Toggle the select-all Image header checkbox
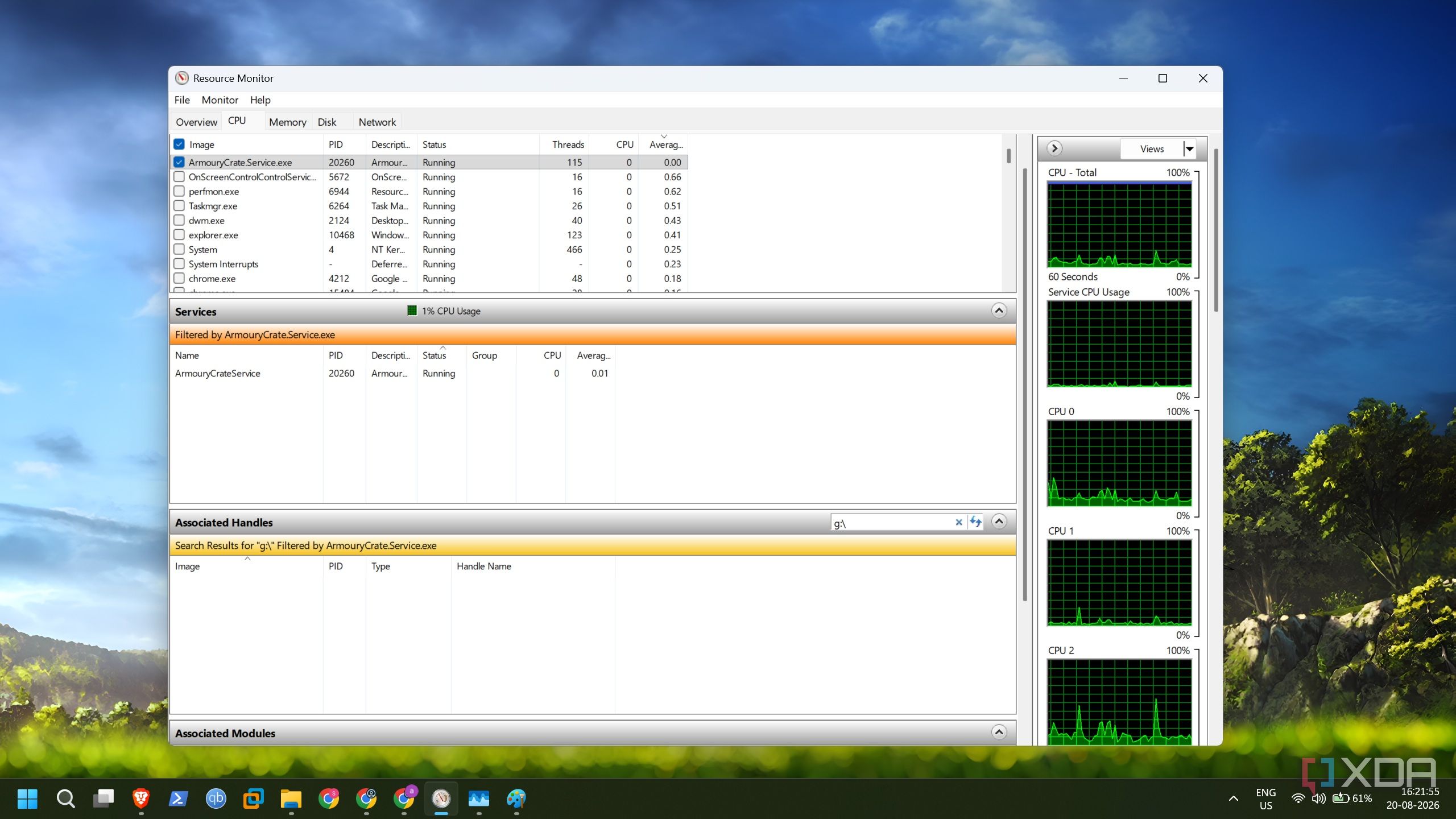1456x819 pixels. pos(179,144)
